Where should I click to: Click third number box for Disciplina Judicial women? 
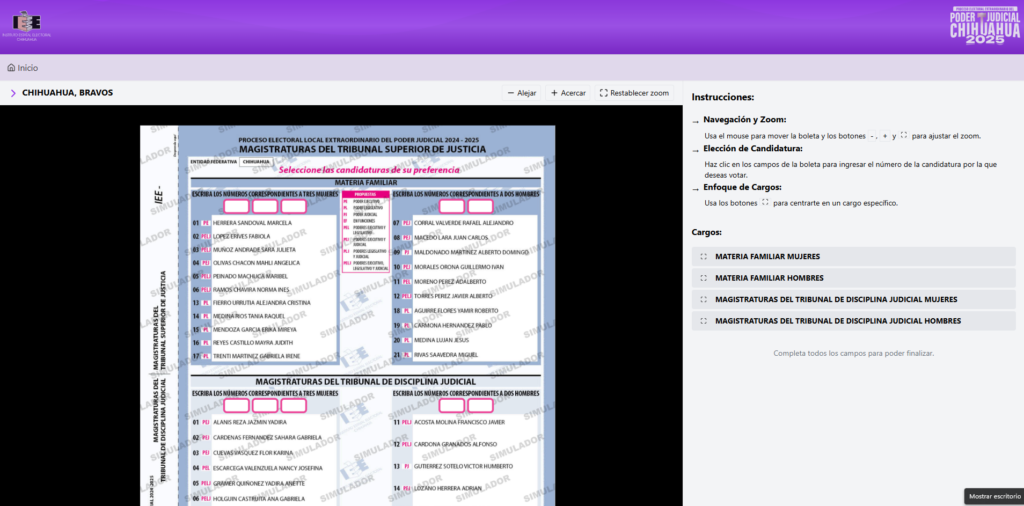point(293,405)
